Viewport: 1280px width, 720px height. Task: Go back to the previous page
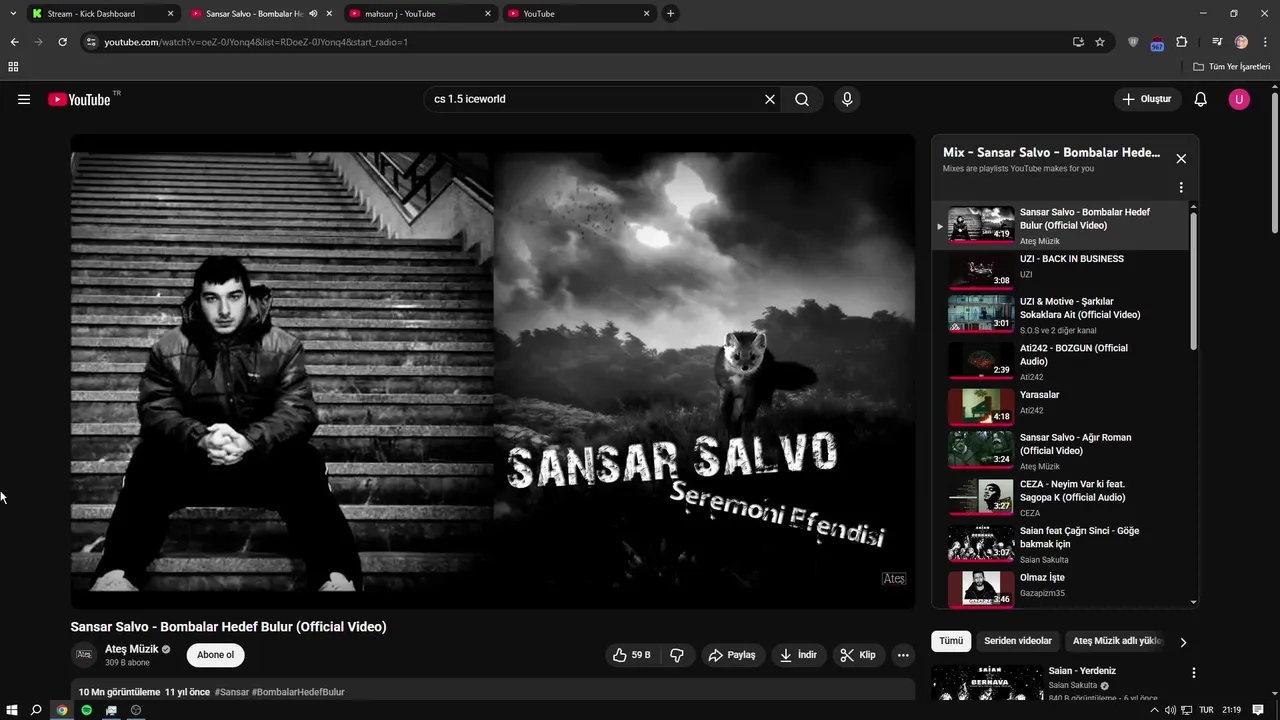point(14,42)
